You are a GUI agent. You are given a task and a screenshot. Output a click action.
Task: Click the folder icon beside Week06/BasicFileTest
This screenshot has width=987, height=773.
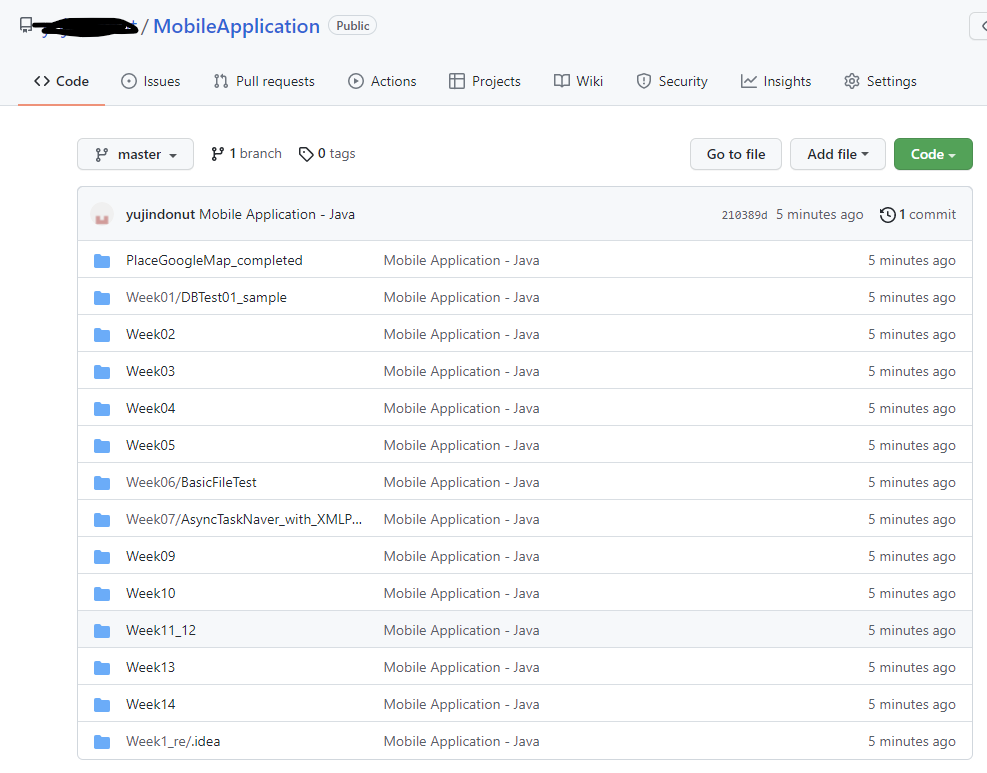point(102,483)
